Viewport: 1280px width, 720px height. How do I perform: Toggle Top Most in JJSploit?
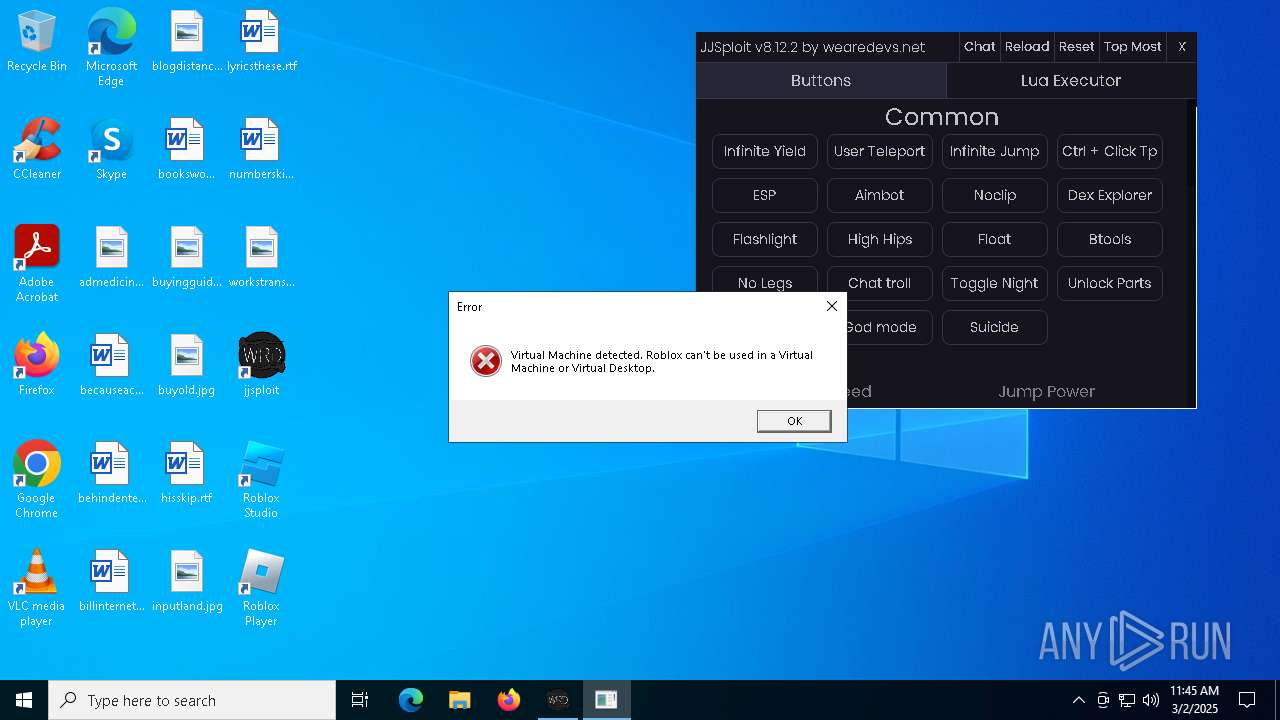click(x=1133, y=47)
